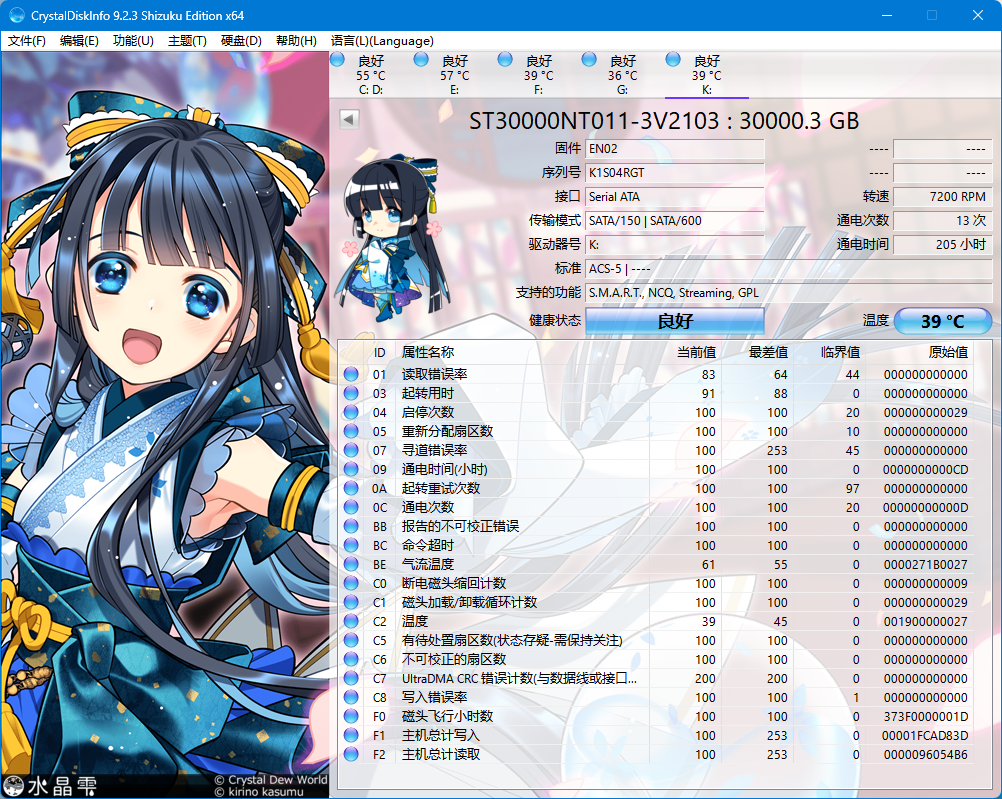Image resolution: width=1002 pixels, height=799 pixels.
Task: Click the status orb of row F0 磁头飞行小时数
Action: (351, 716)
